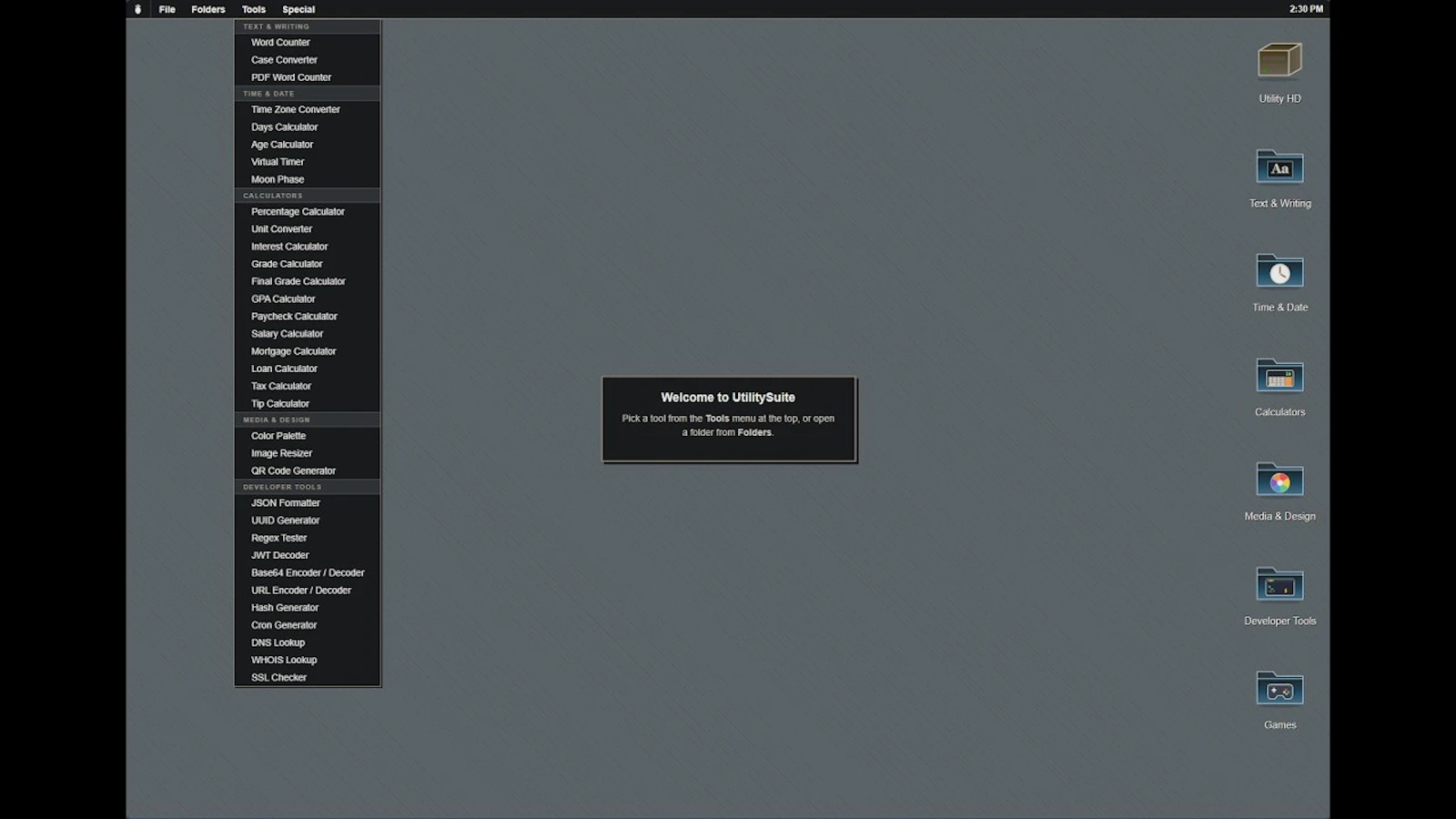Select Loan Calculator
1456x819 pixels.
click(308, 369)
